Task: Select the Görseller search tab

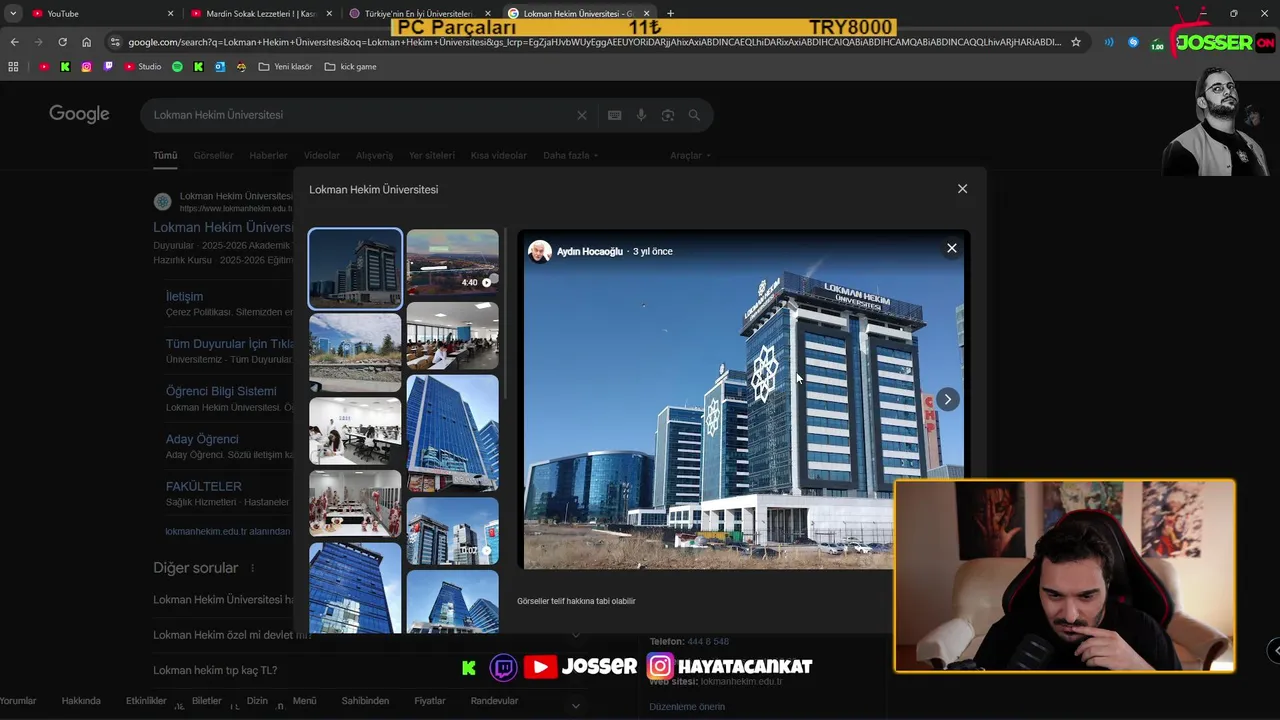Action: click(213, 155)
